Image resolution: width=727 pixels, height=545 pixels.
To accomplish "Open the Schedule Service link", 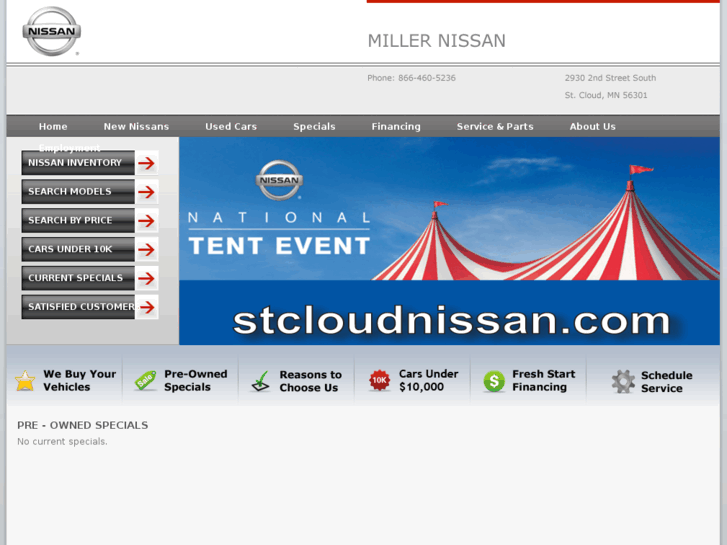I will 667,382.
